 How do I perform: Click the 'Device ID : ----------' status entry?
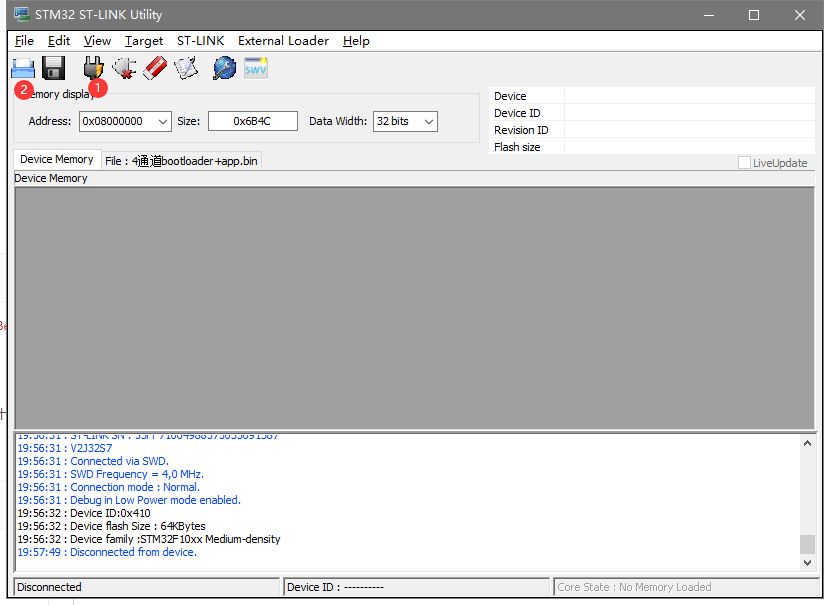coord(417,587)
